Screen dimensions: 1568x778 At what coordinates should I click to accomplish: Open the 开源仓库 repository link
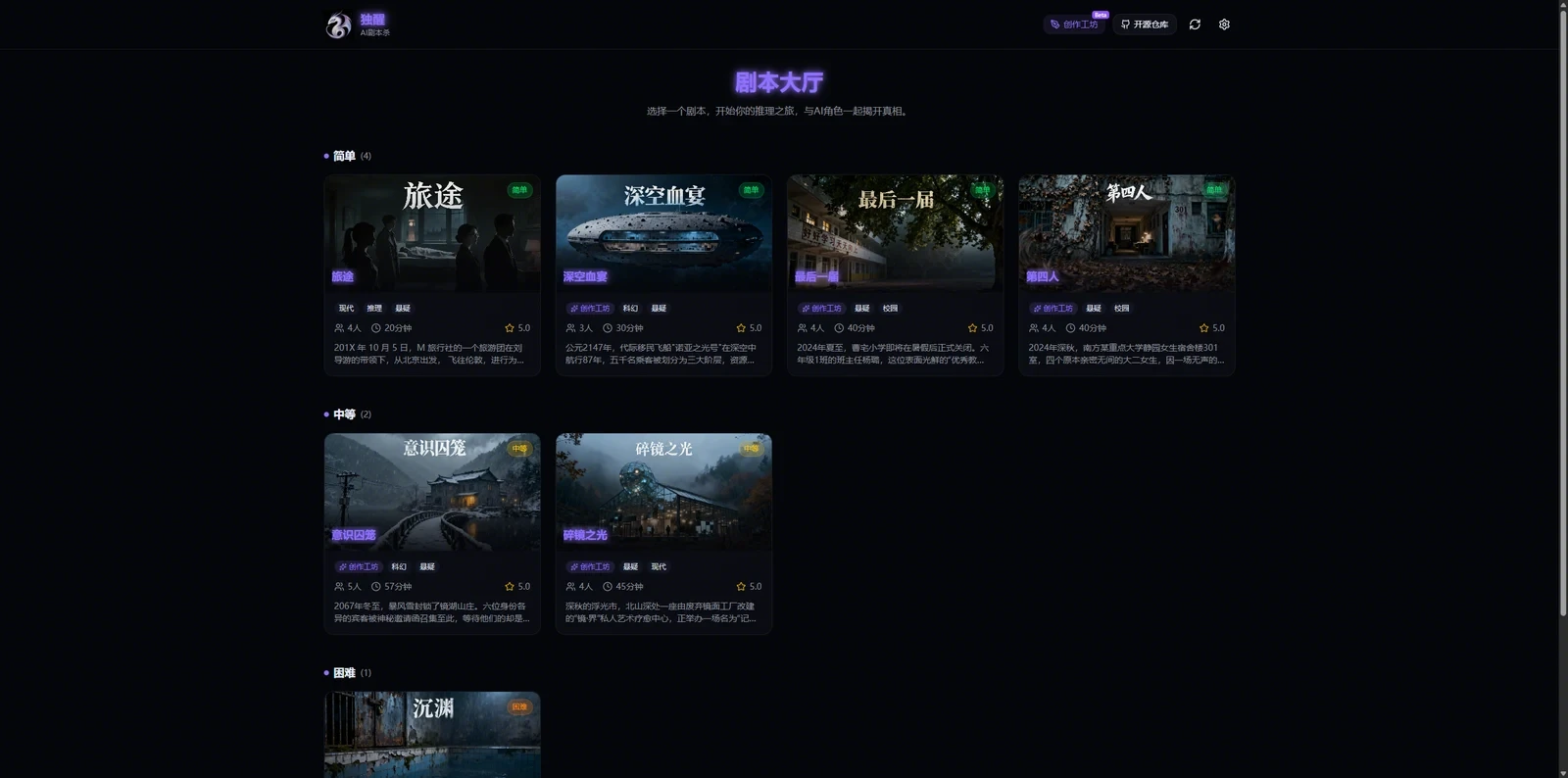[x=1145, y=24]
